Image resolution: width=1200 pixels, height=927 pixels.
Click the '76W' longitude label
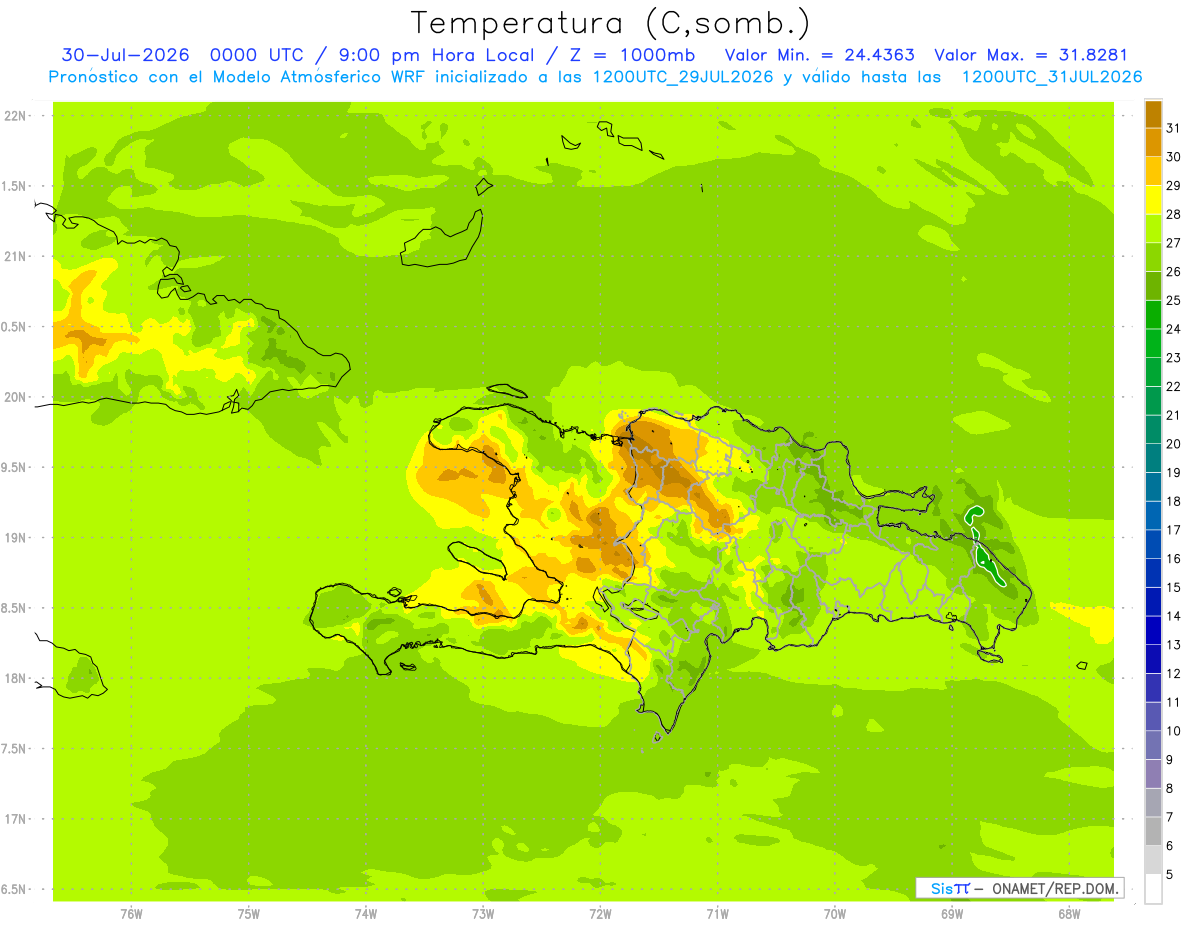tap(131, 914)
